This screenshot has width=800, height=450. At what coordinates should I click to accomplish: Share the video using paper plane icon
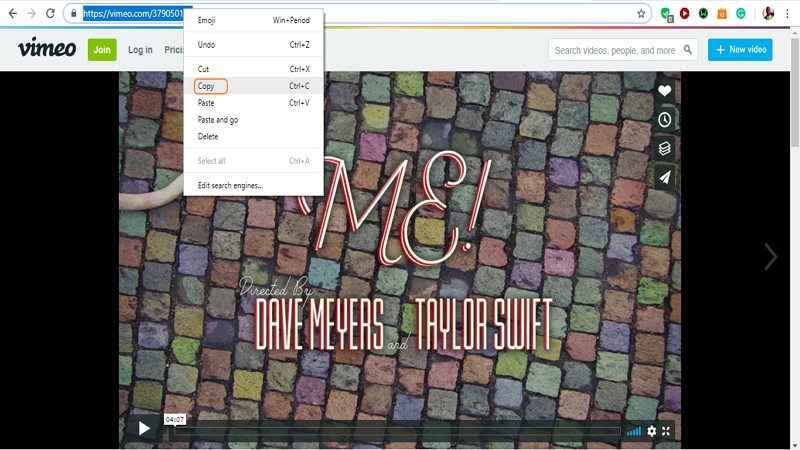tap(664, 178)
